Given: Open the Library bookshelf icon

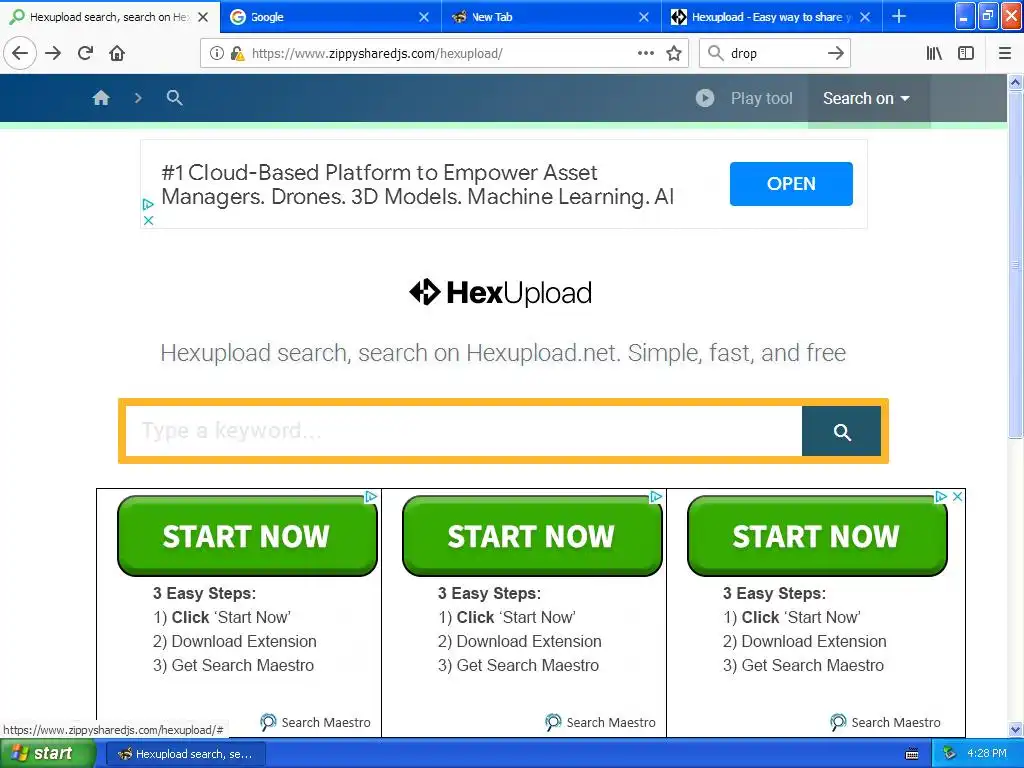Looking at the screenshot, I should (934, 54).
